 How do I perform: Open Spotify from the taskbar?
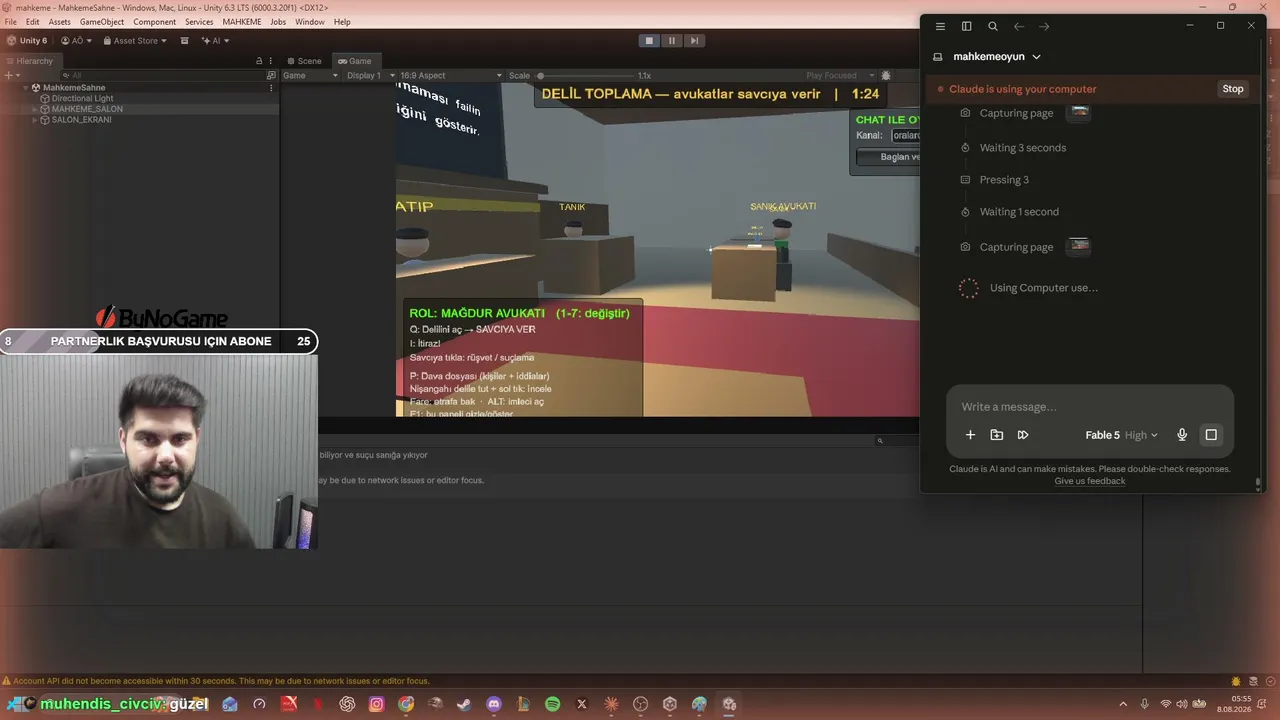click(553, 704)
